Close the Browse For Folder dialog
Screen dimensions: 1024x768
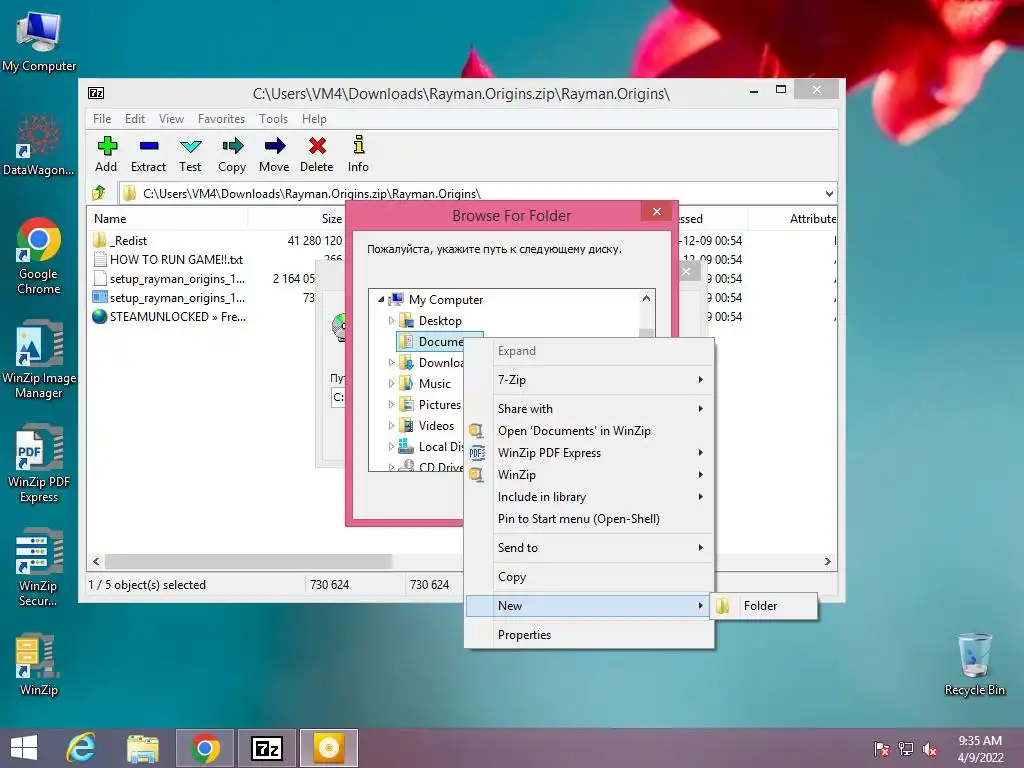657,212
